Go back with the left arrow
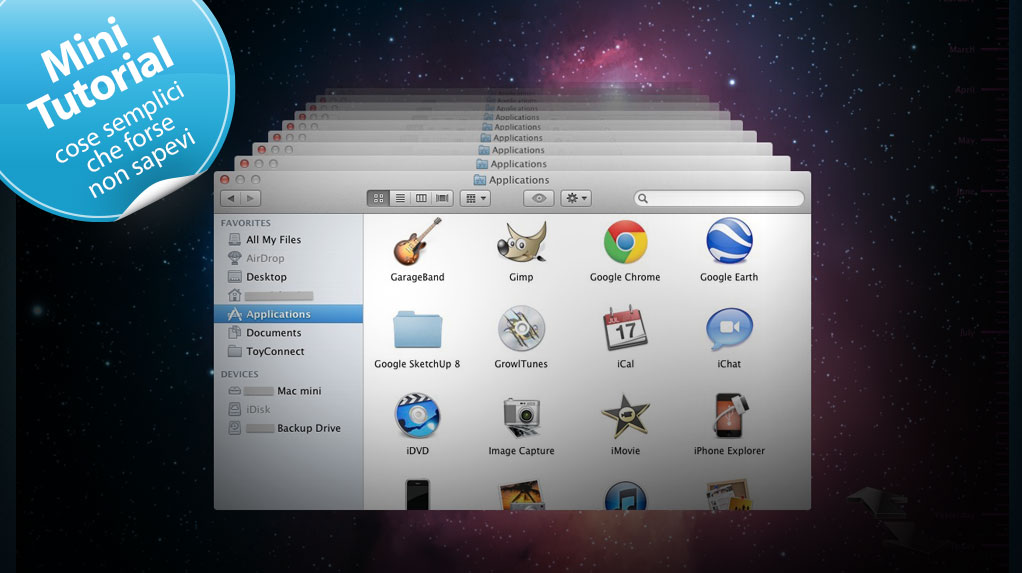 point(231,198)
